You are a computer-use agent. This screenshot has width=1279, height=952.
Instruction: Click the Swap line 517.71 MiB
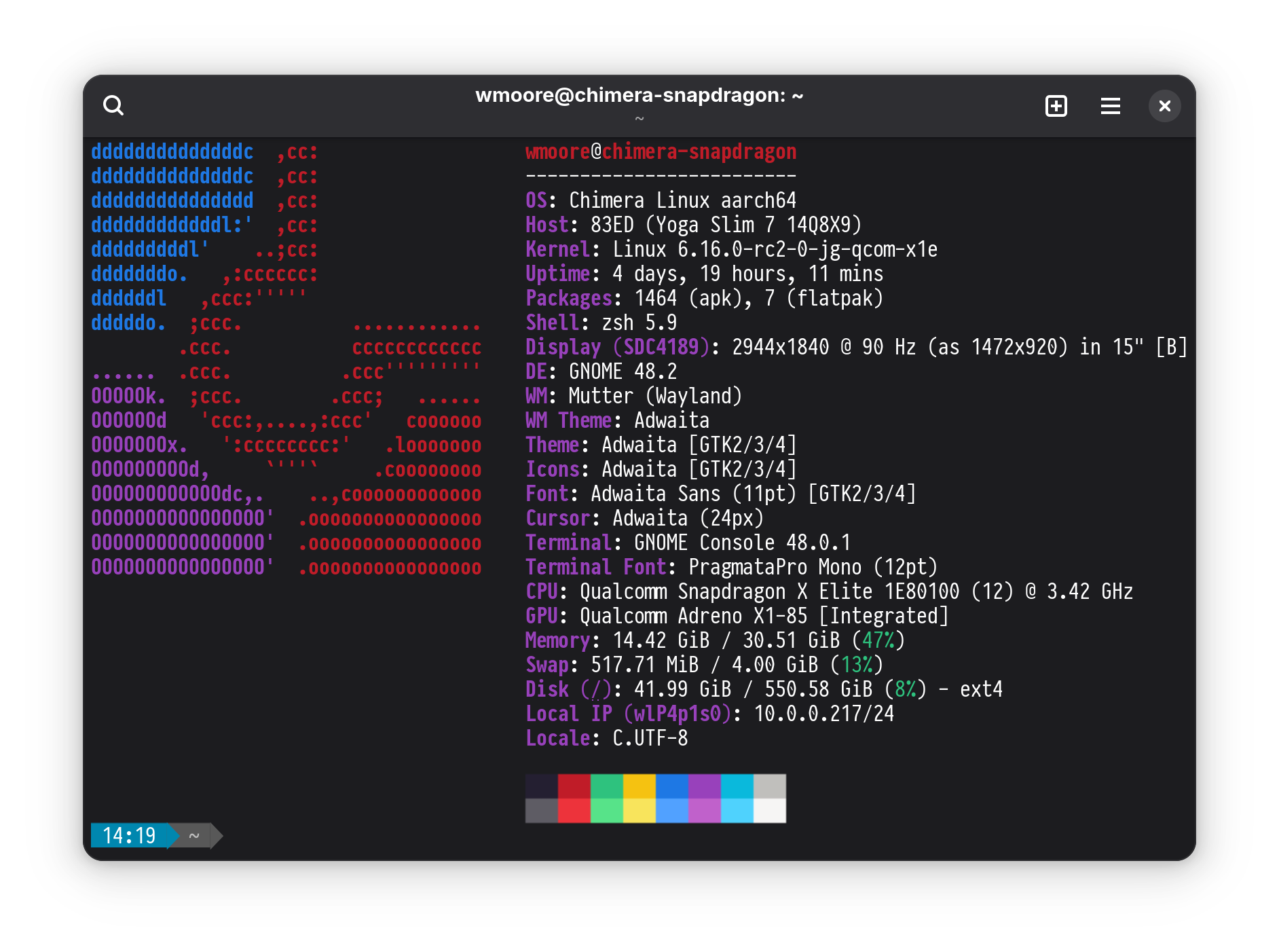(704, 665)
